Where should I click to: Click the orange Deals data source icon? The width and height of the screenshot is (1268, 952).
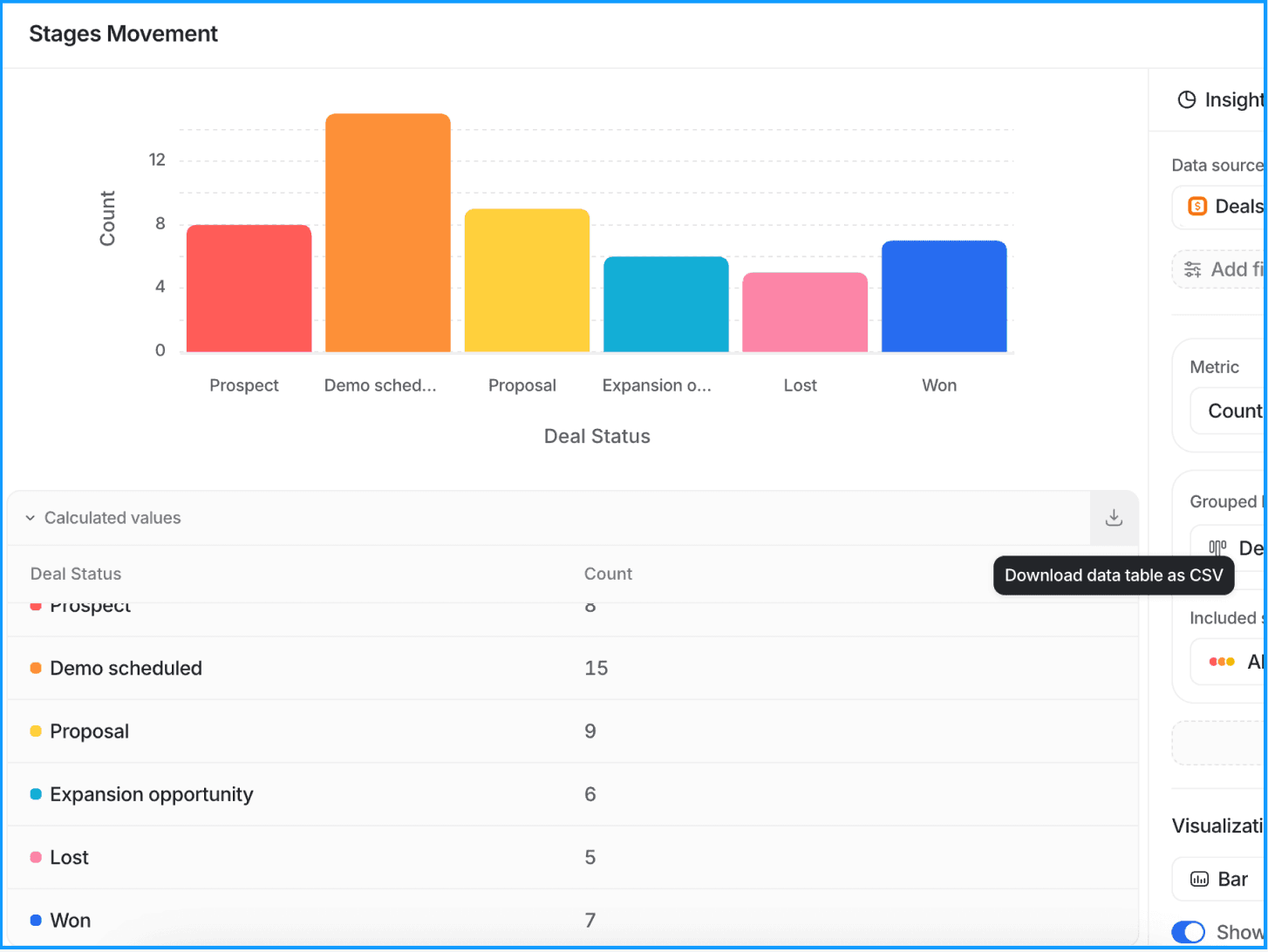1197,207
